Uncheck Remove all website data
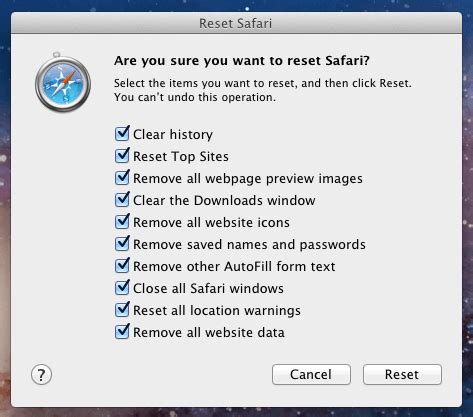This screenshot has height=417, width=473. (122, 332)
